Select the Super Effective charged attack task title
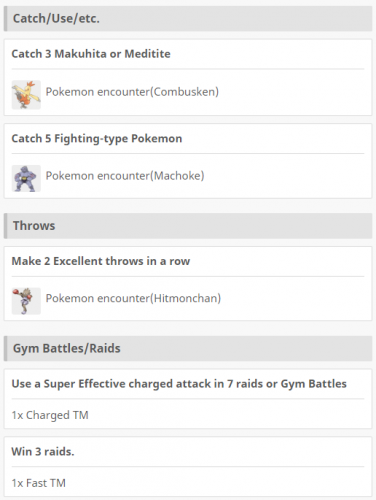Viewport: 376px width, 500px height. [x=179, y=384]
